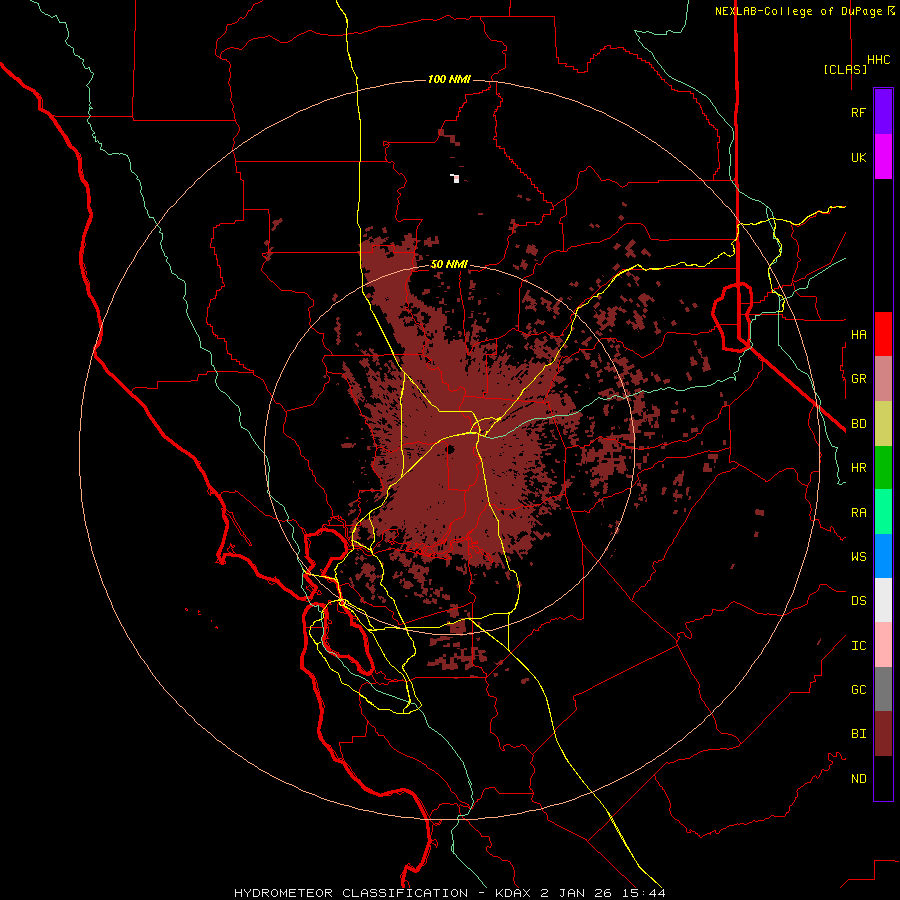The height and width of the screenshot is (900, 900).
Task: Click the 50 NMI range ring label
Action: [449, 264]
